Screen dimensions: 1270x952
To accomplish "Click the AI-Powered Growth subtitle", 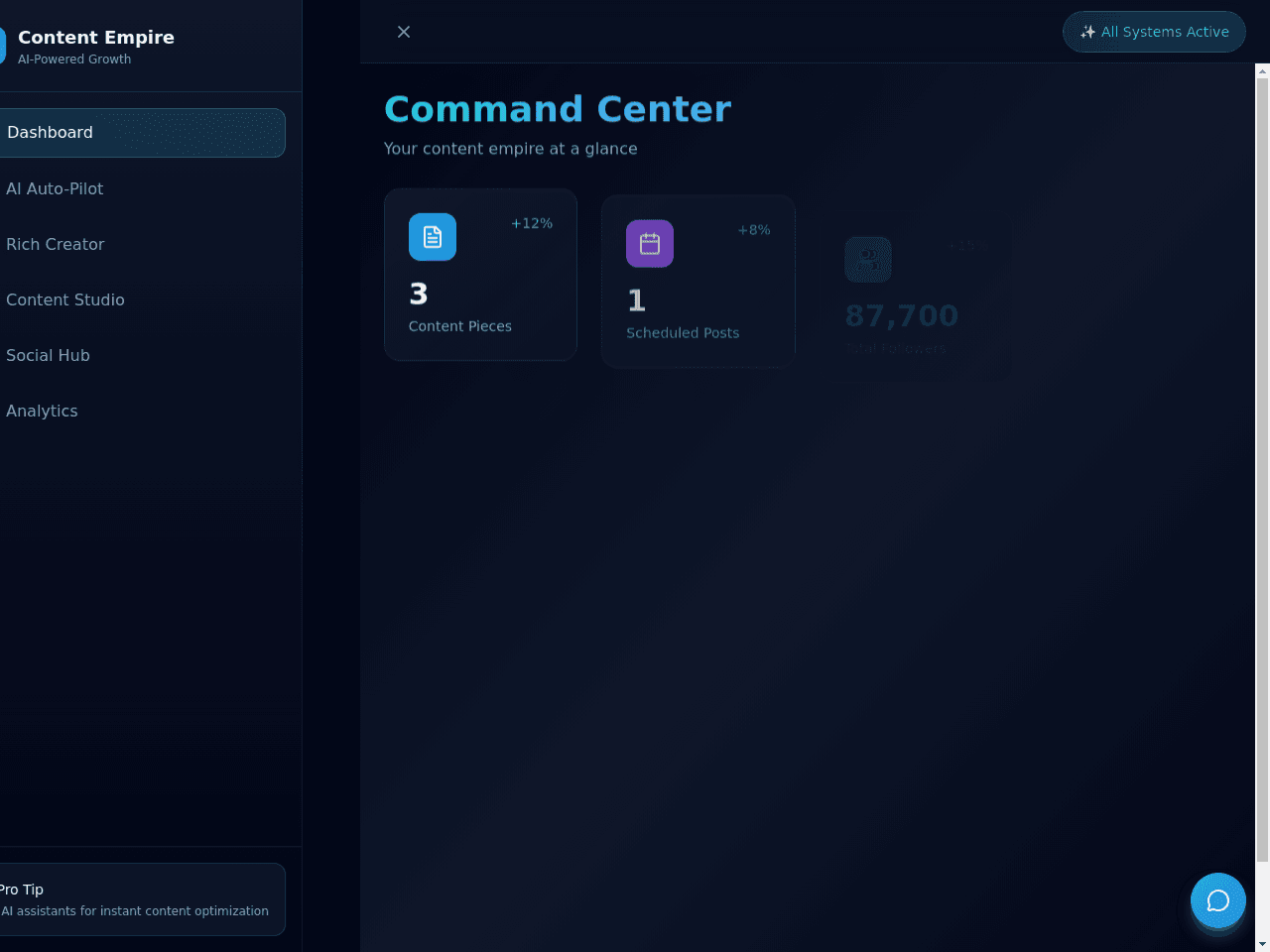I will (74, 59).
